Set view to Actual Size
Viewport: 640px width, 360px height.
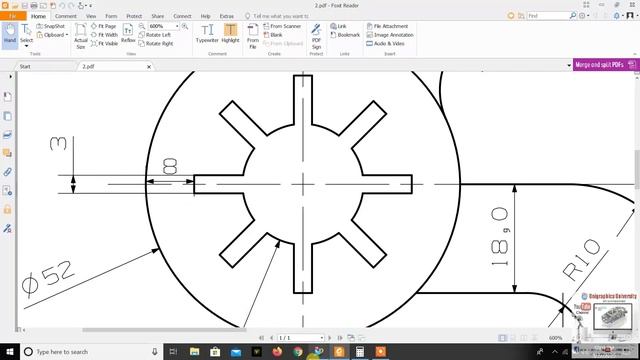81,36
